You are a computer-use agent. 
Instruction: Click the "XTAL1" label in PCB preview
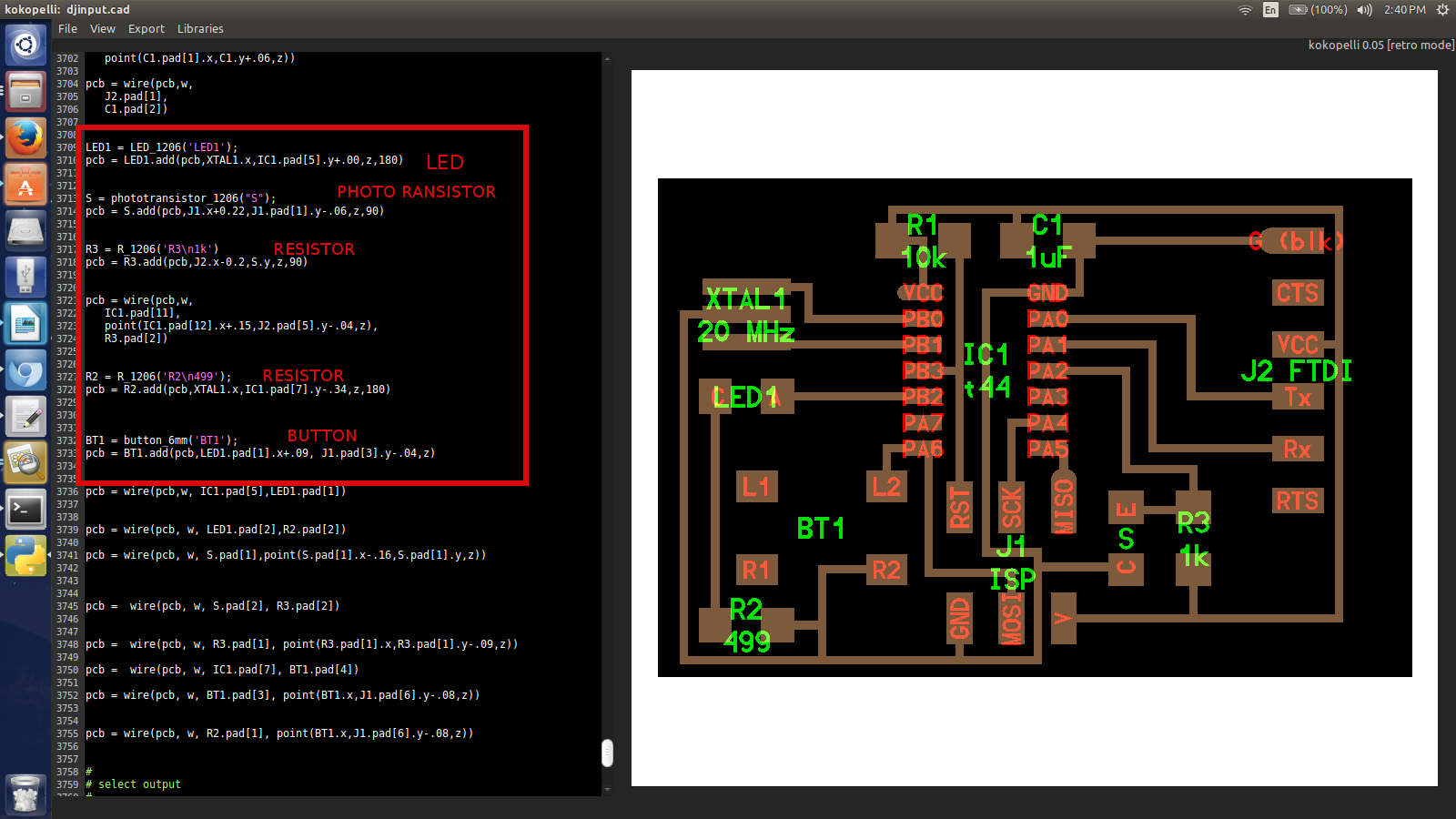(x=745, y=299)
